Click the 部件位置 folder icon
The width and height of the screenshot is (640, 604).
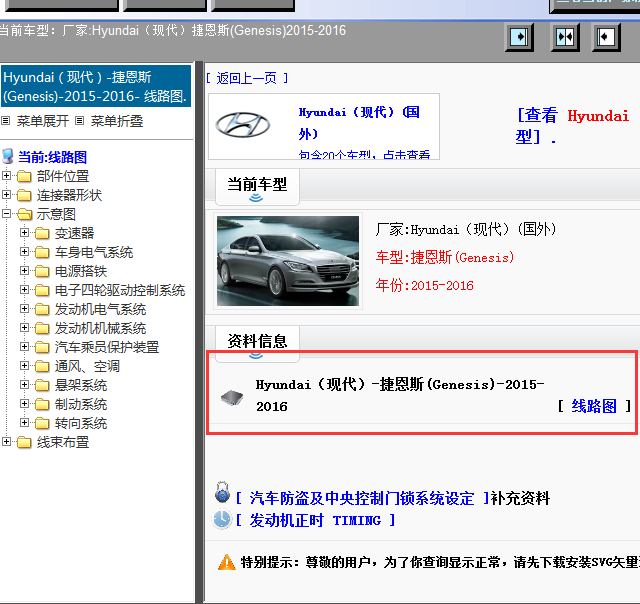[24, 176]
